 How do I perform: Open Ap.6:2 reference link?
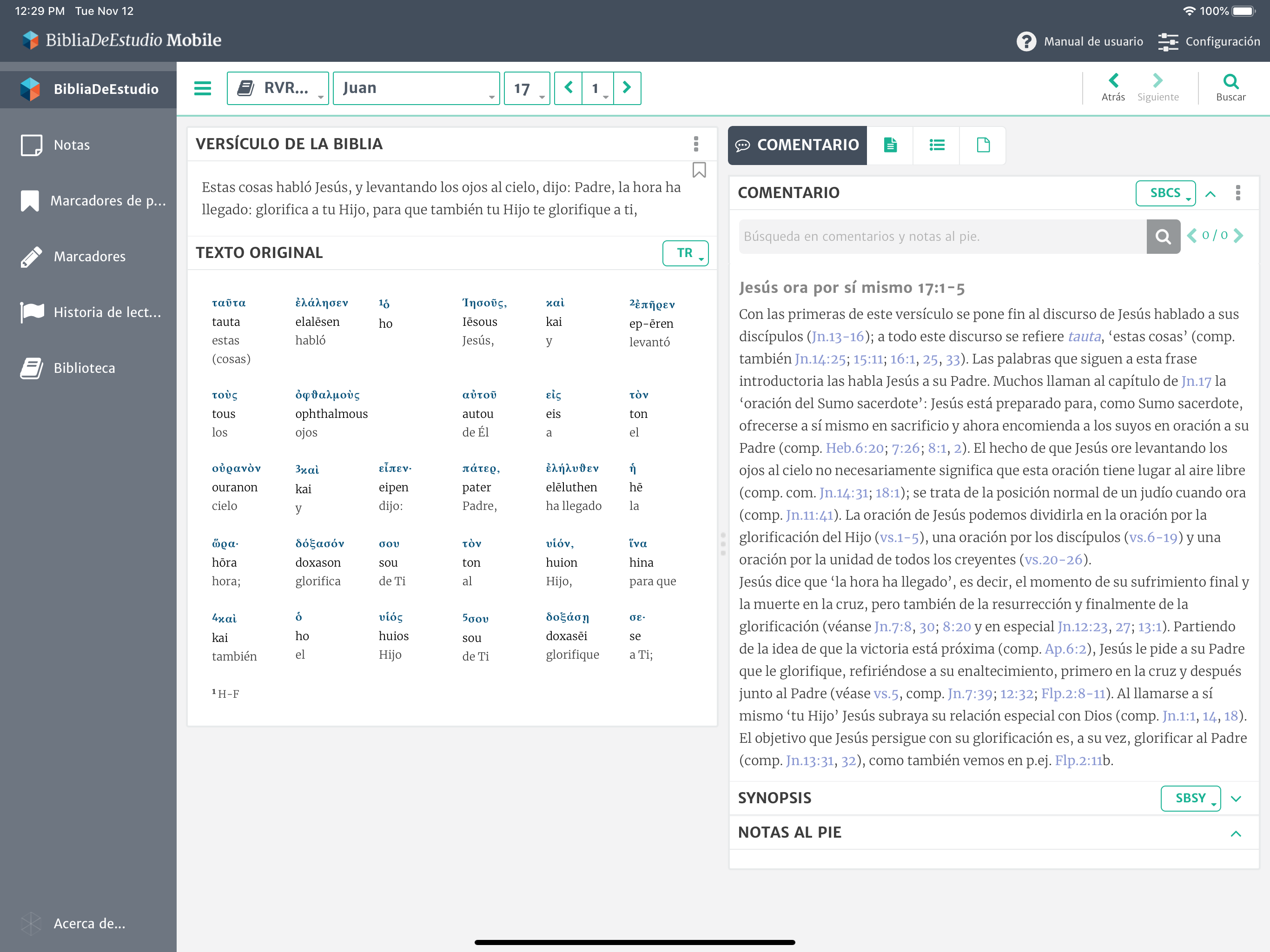pos(1065,649)
